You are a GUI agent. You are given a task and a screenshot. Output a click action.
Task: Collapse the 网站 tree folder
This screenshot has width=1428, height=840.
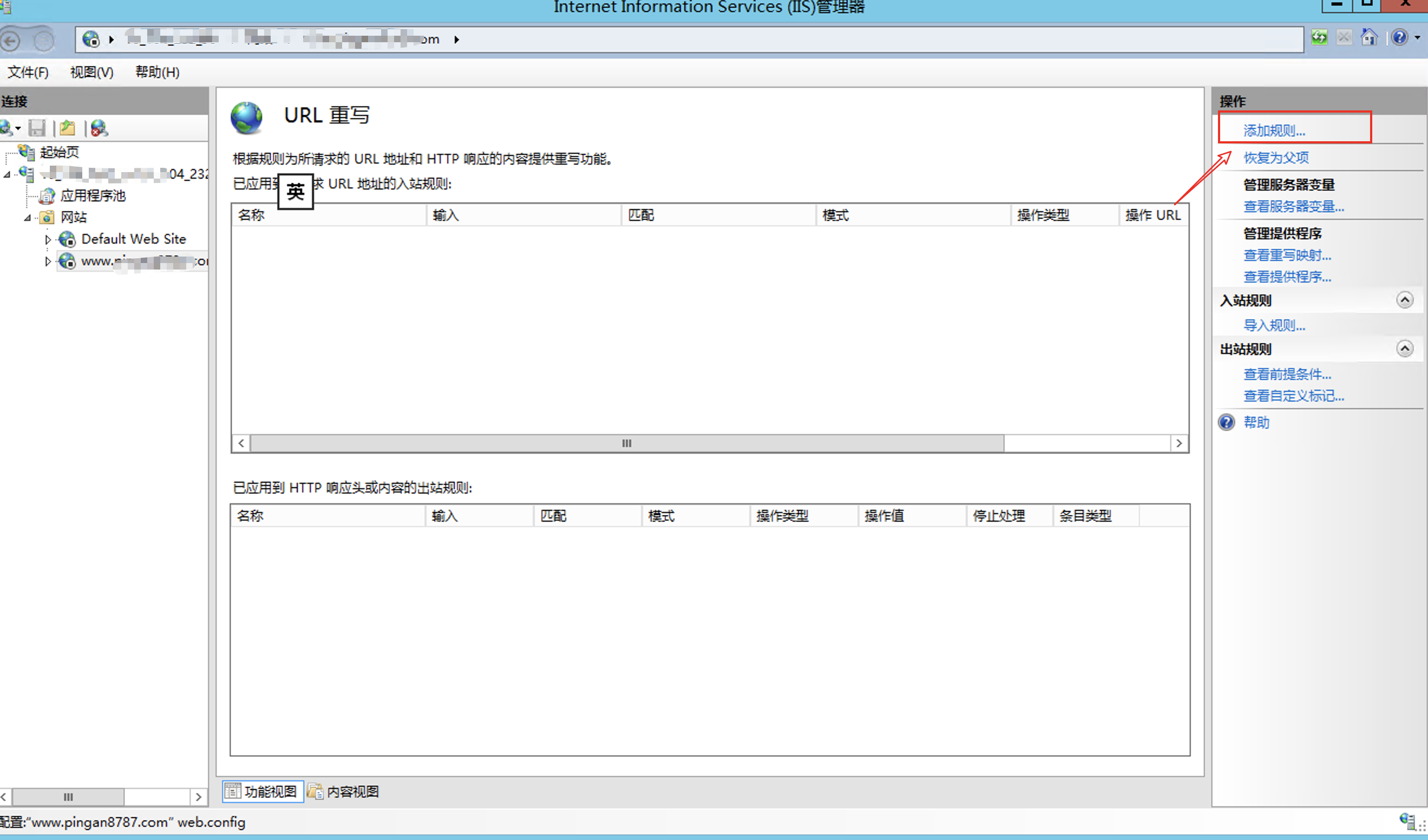pos(27,218)
